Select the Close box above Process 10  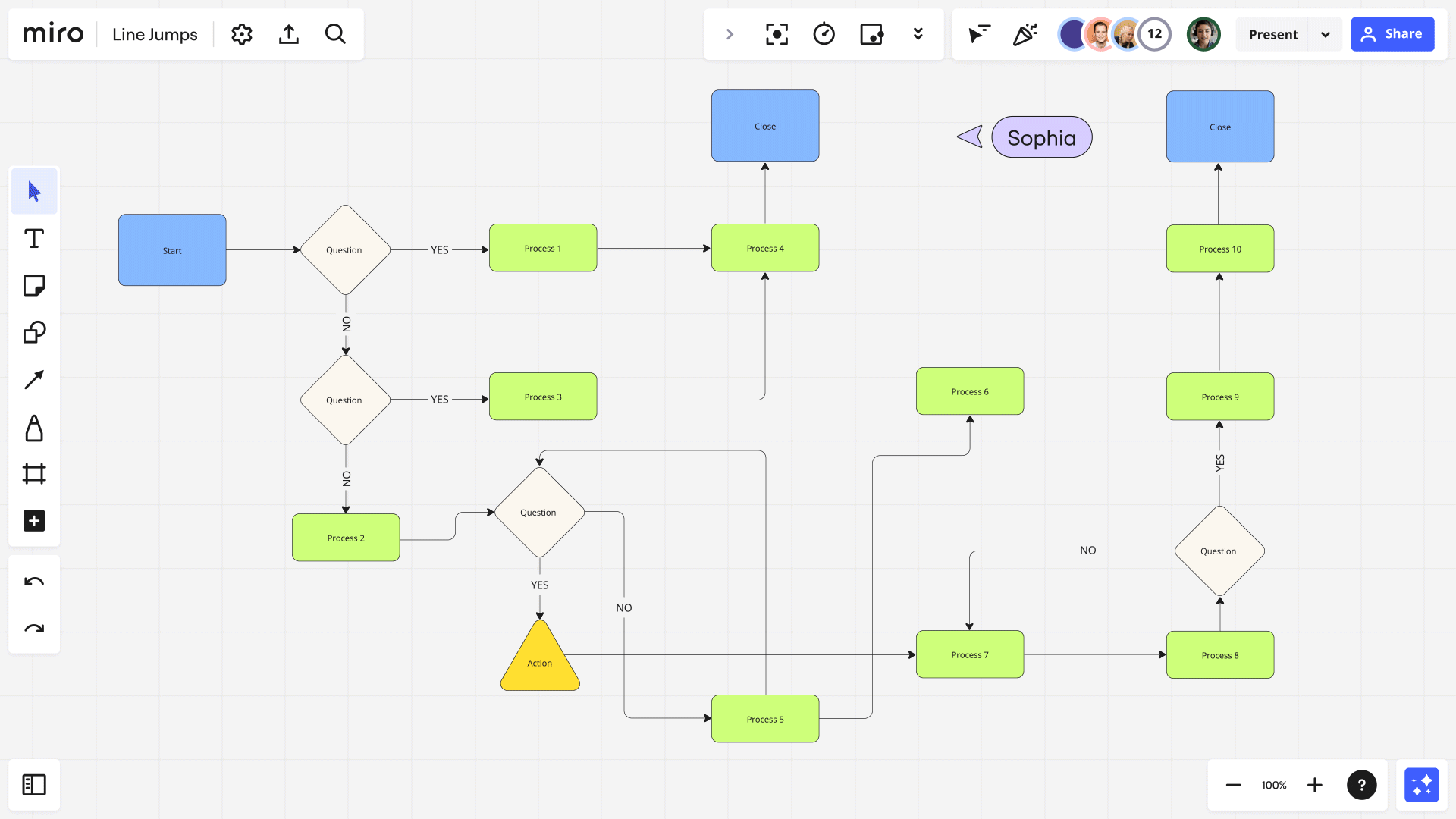(1220, 127)
